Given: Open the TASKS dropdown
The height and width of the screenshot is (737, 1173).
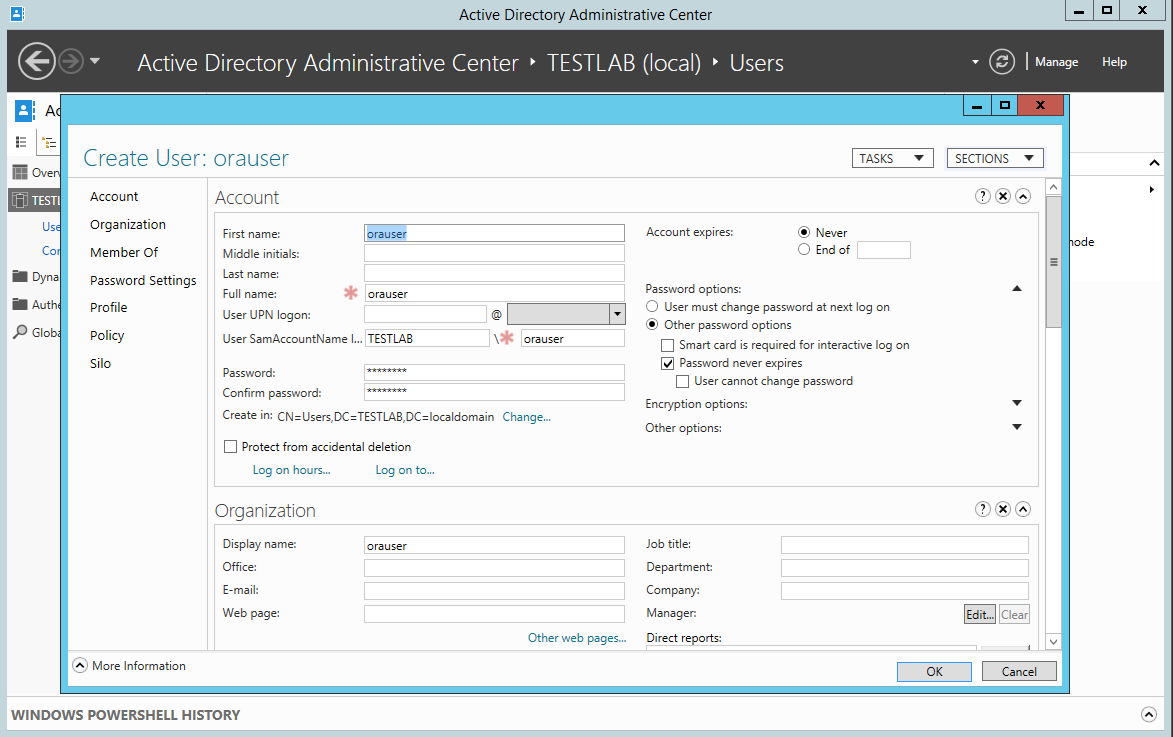Looking at the screenshot, I should [x=892, y=157].
